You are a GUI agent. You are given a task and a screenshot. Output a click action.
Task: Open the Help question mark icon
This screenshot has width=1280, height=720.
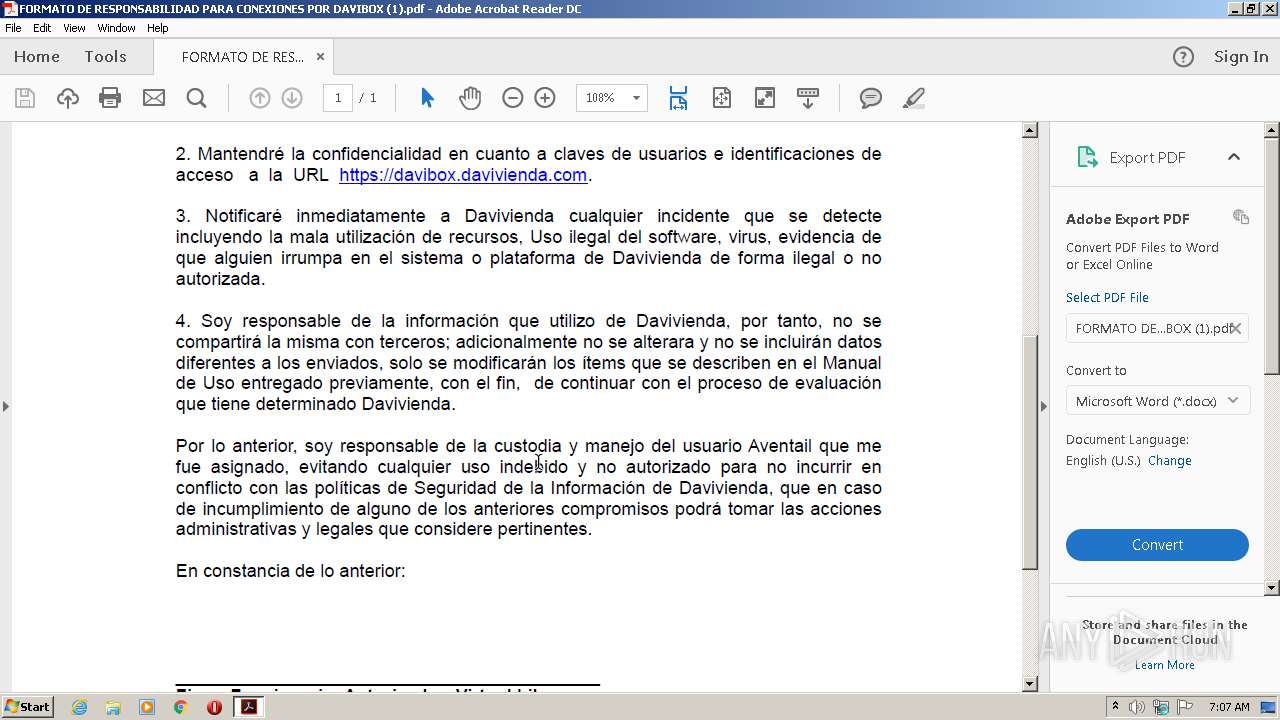click(1183, 57)
